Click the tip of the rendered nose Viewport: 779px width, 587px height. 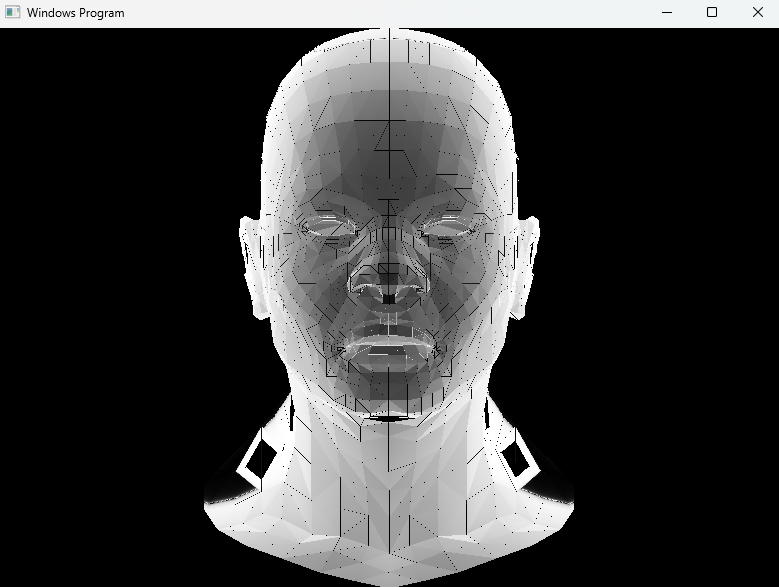(389, 287)
